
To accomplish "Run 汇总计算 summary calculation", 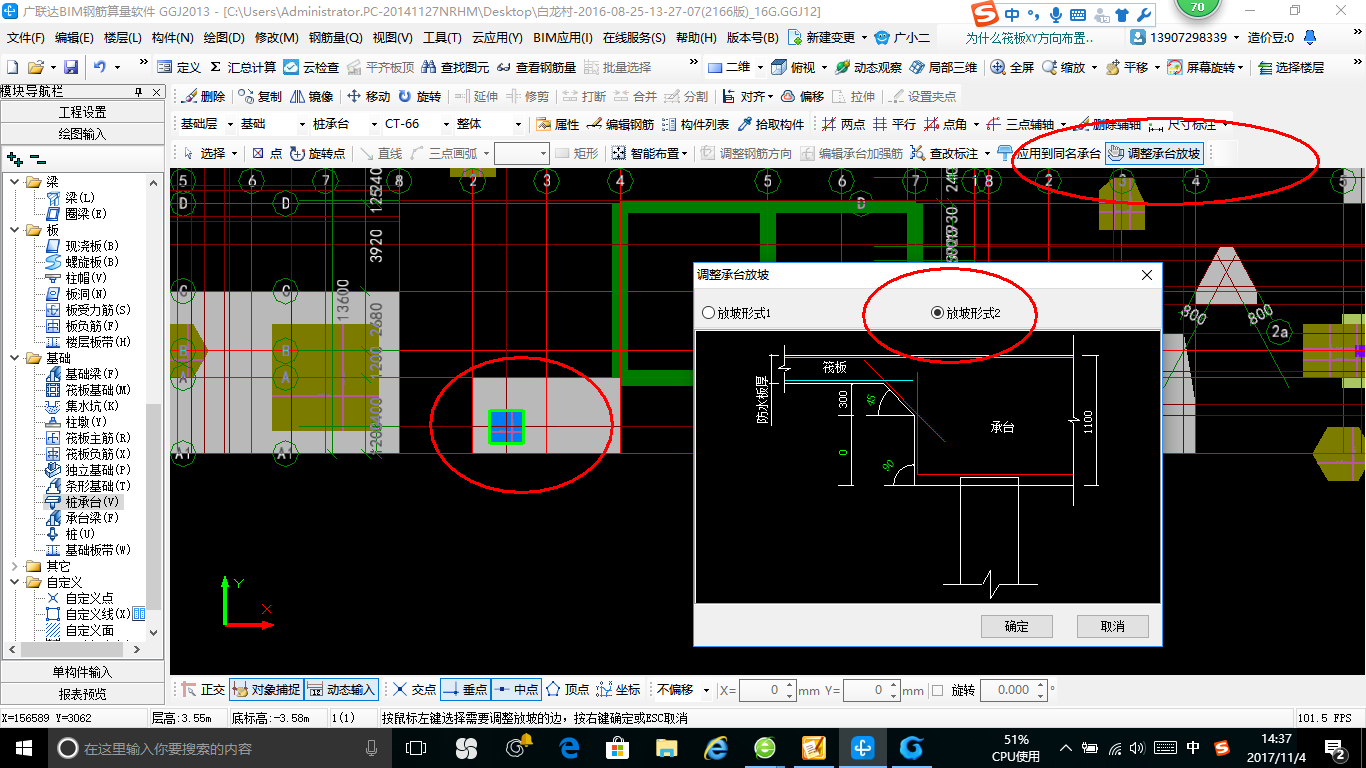I will [243, 67].
